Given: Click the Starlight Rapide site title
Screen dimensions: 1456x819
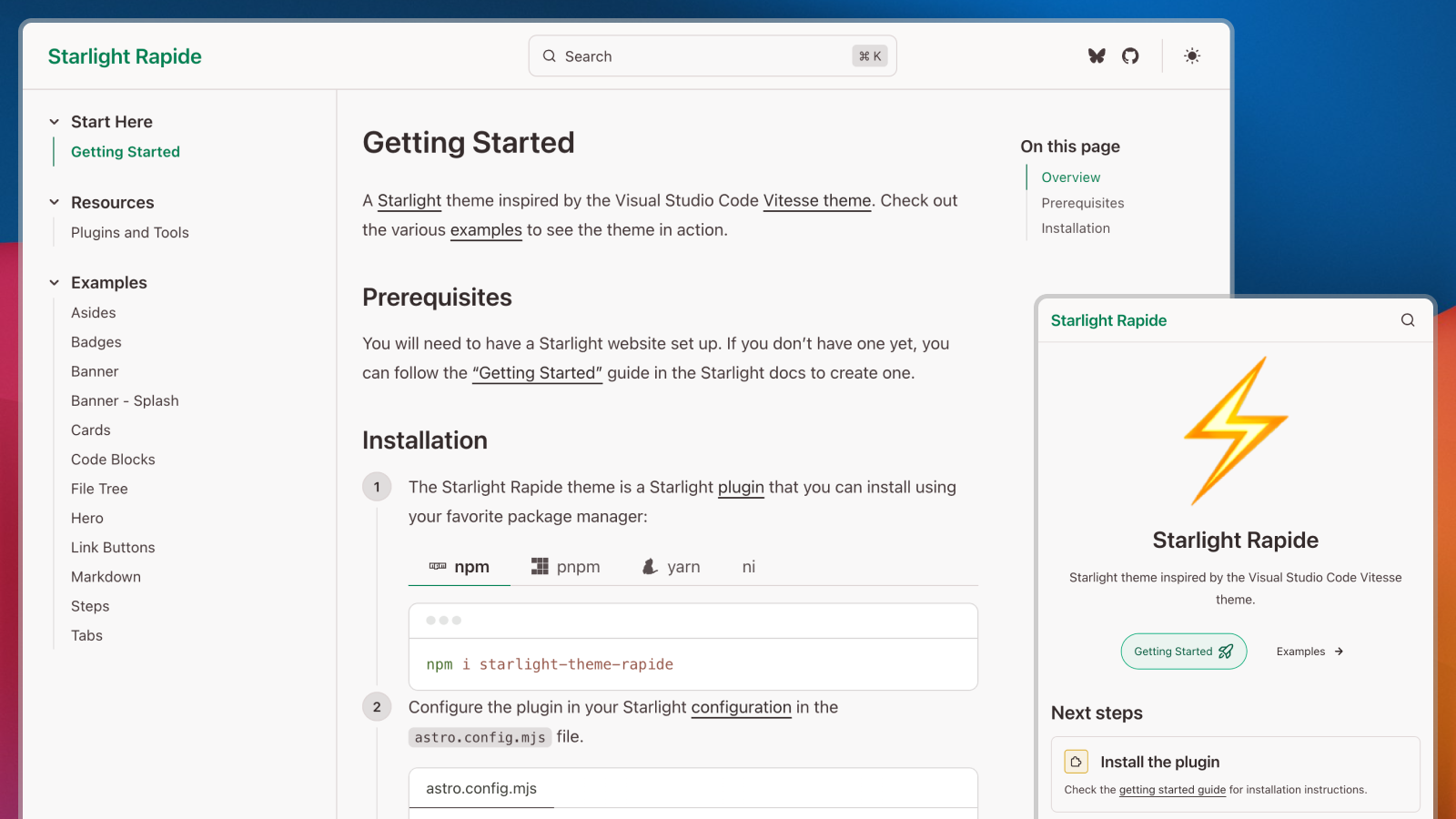Looking at the screenshot, I should [x=125, y=56].
